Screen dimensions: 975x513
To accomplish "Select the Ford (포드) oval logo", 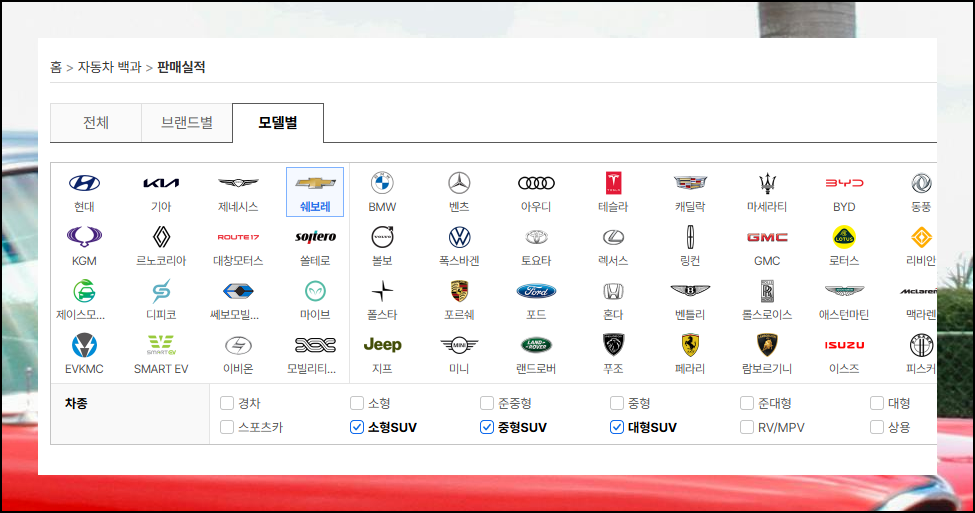I will [536, 291].
